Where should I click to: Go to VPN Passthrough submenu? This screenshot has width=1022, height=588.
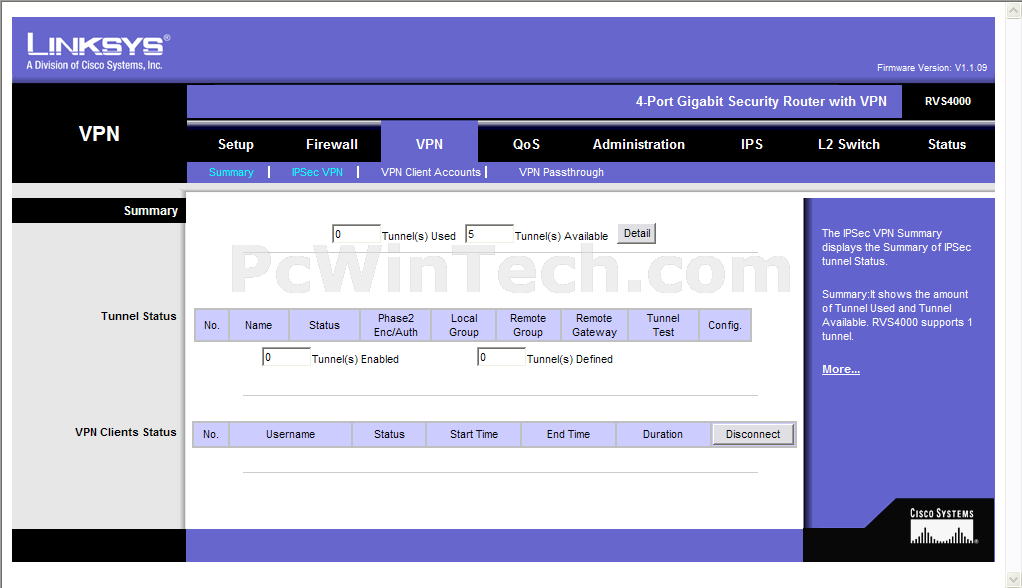(x=561, y=172)
